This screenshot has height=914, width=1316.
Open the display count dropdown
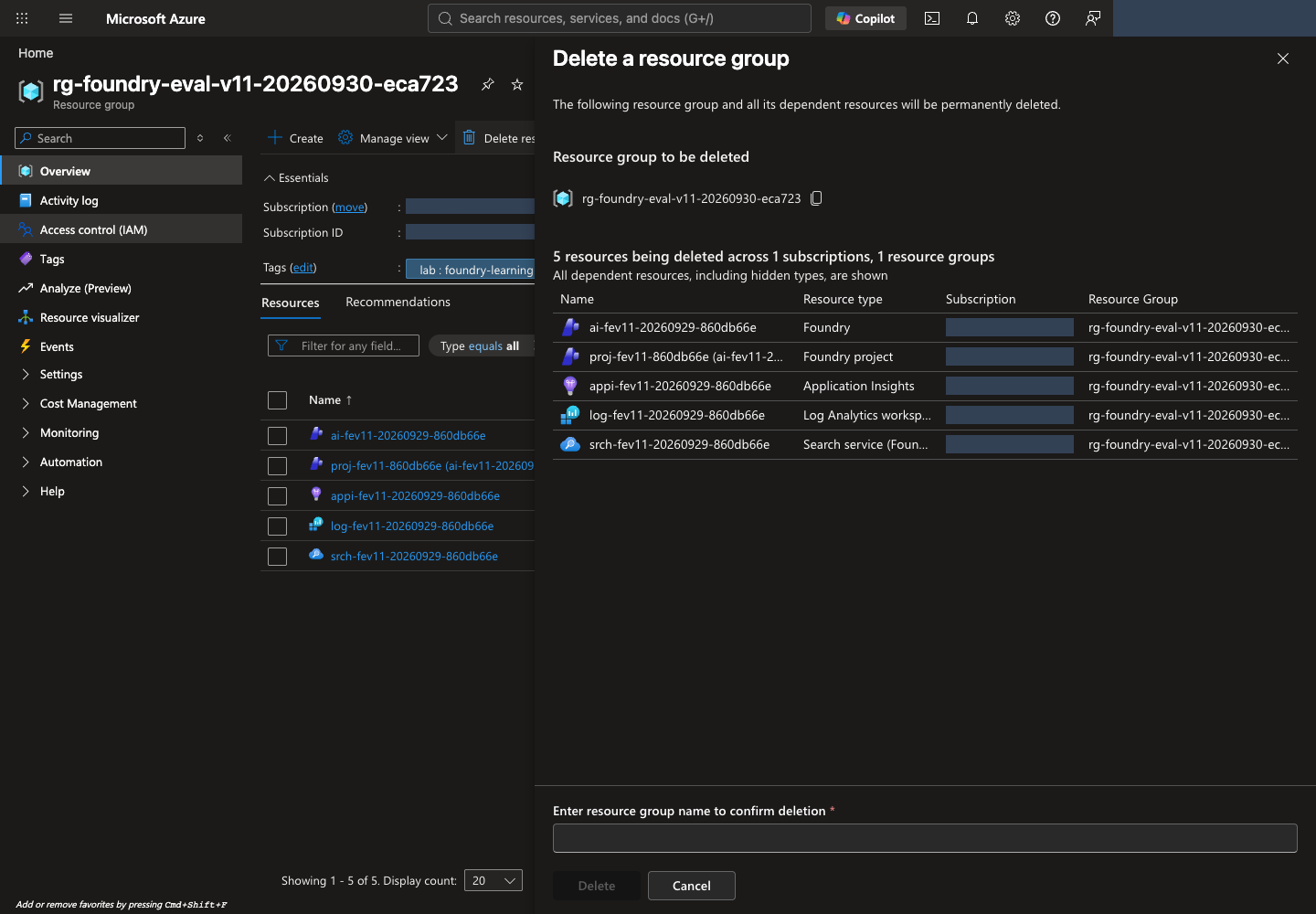tap(493, 880)
